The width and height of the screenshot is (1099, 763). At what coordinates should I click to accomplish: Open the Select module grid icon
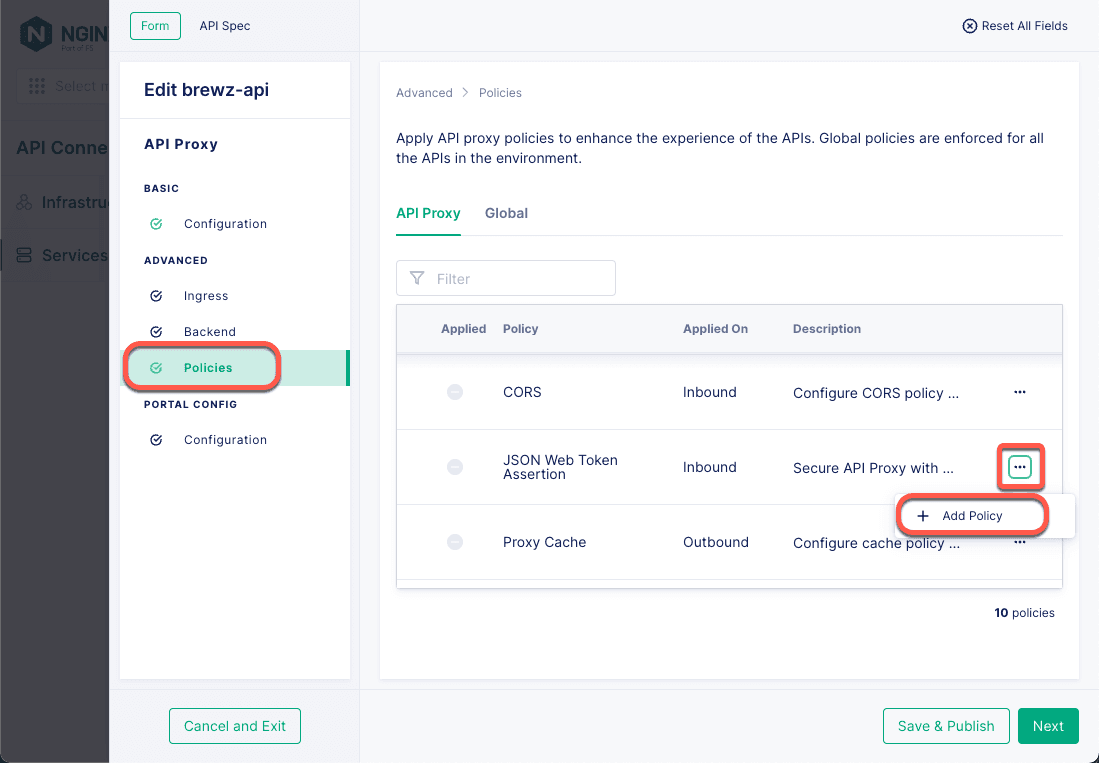click(37, 86)
